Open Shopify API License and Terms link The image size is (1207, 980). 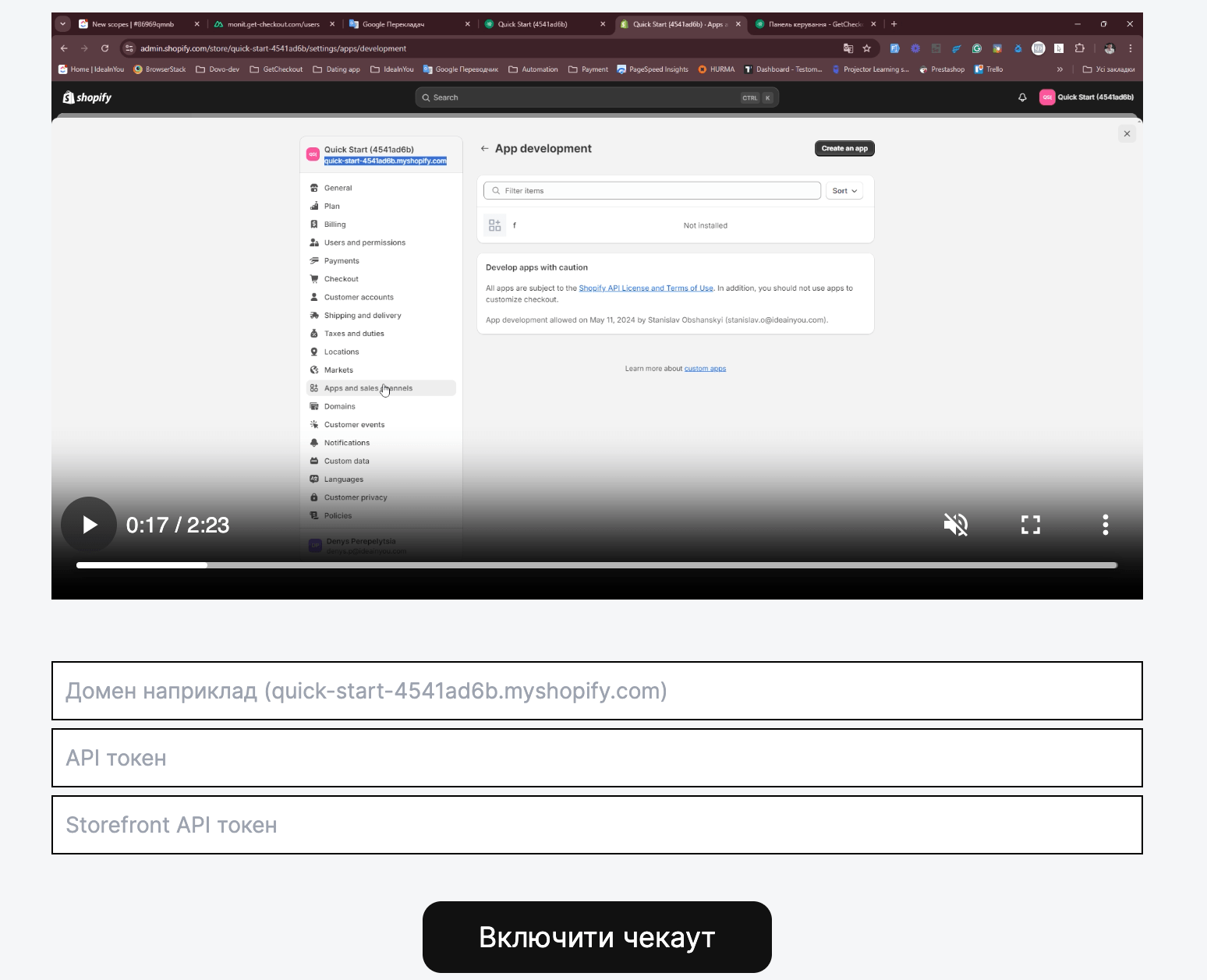pyautogui.click(x=646, y=288)
